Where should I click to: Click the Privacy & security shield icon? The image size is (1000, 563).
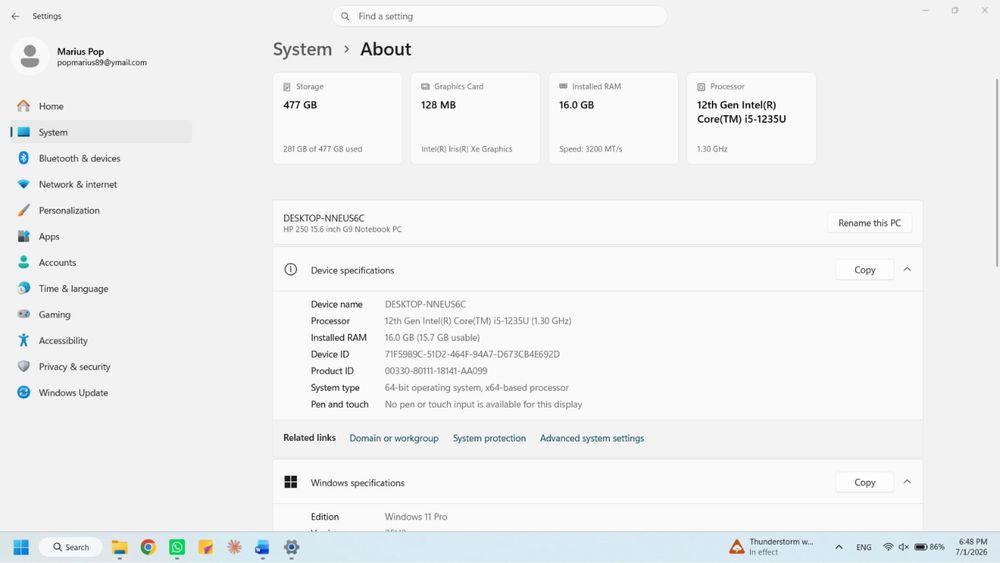tap(24, 367)
